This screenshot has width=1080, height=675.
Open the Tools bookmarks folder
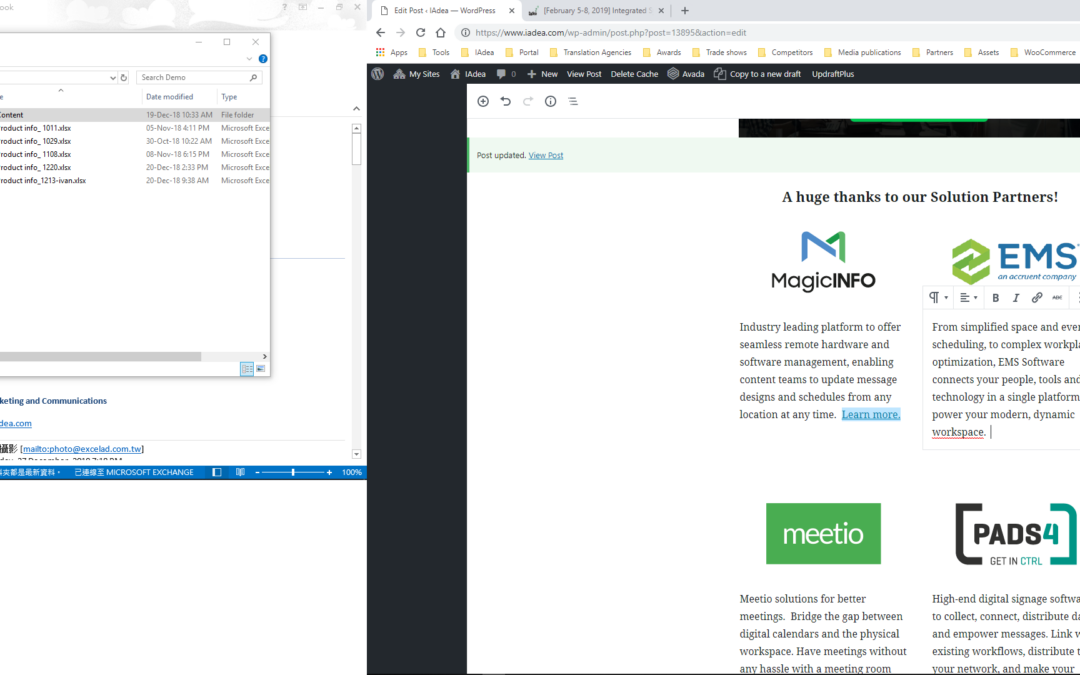tap(434, 52)
